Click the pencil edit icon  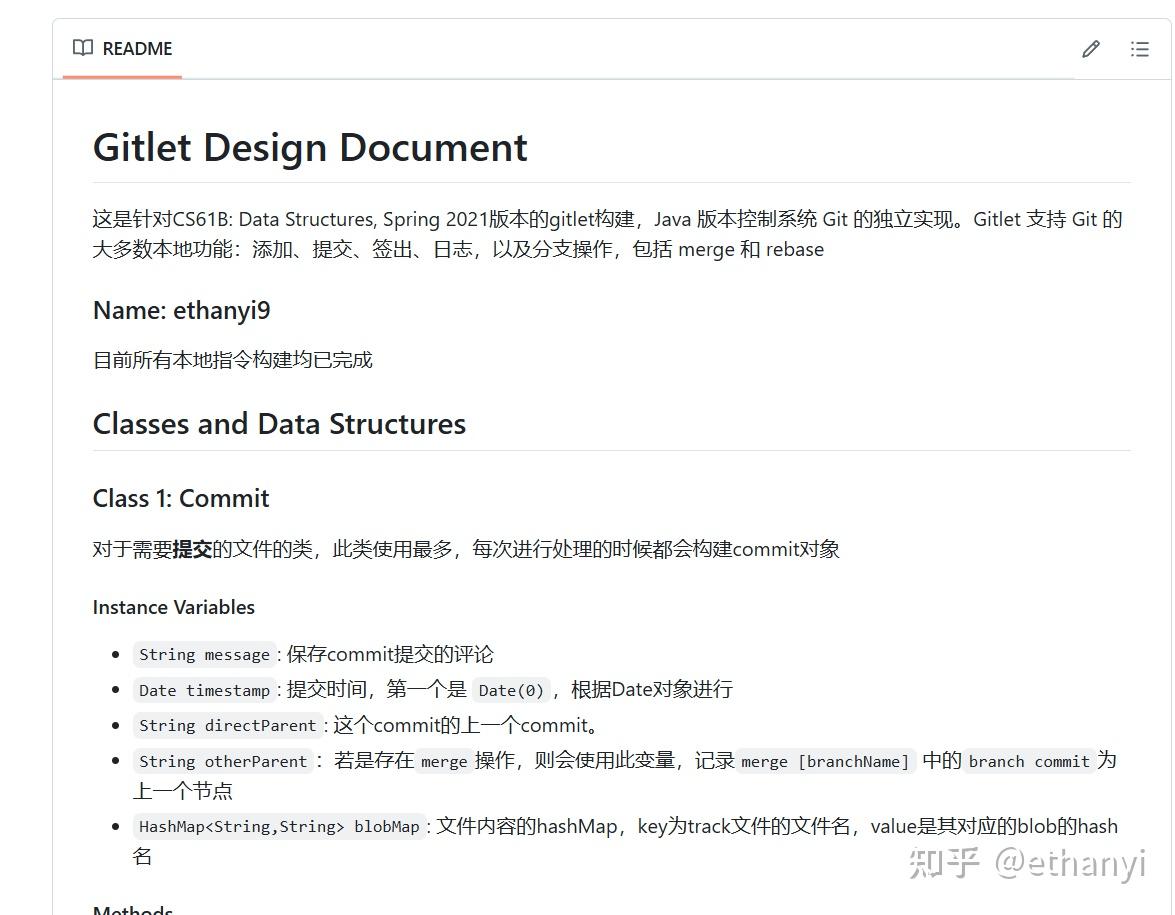(x=1091, y=49)
